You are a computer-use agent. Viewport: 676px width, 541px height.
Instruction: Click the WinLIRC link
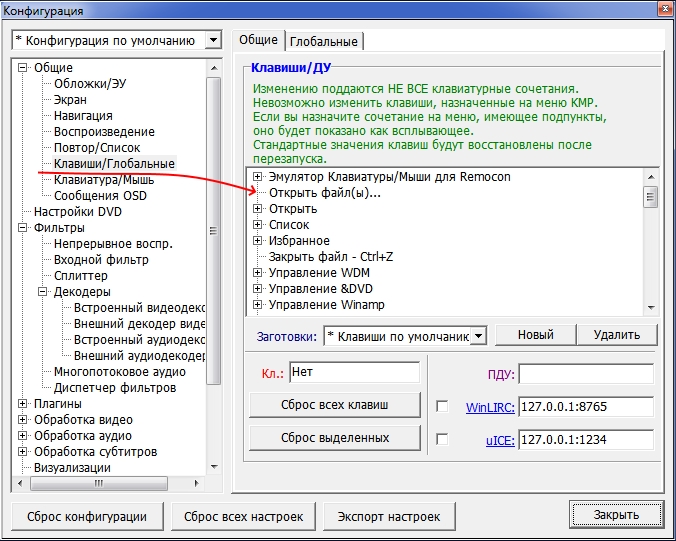point(489,408)
